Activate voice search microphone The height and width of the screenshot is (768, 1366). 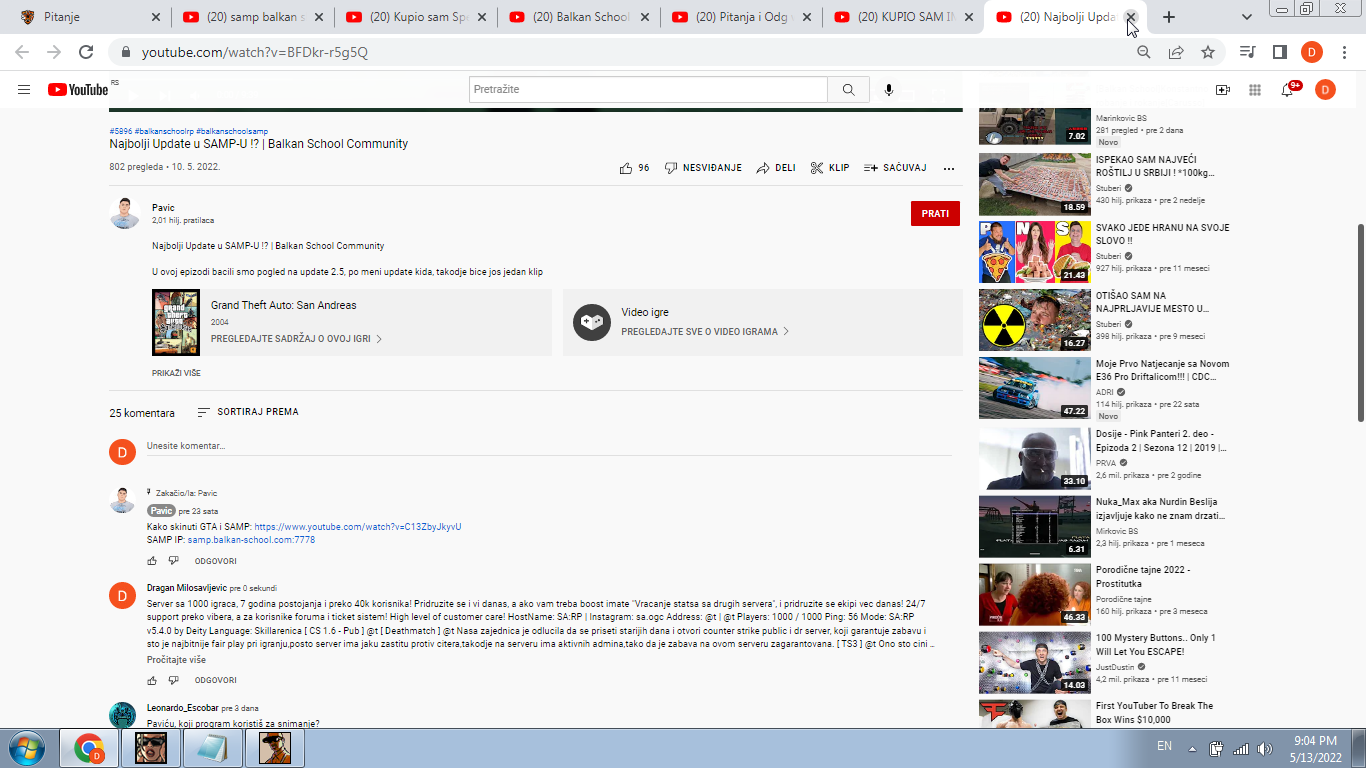[x=888, y=90]
